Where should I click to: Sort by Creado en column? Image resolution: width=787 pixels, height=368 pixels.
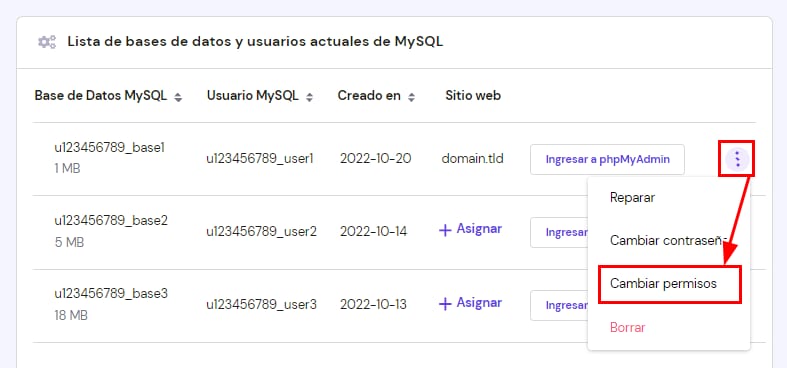pyautogui.click(x=411, y=98)
